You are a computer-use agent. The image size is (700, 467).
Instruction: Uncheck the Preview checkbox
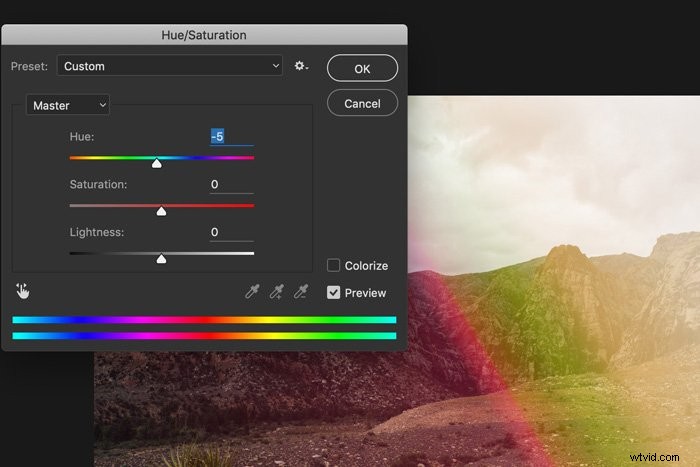[333, 292]
